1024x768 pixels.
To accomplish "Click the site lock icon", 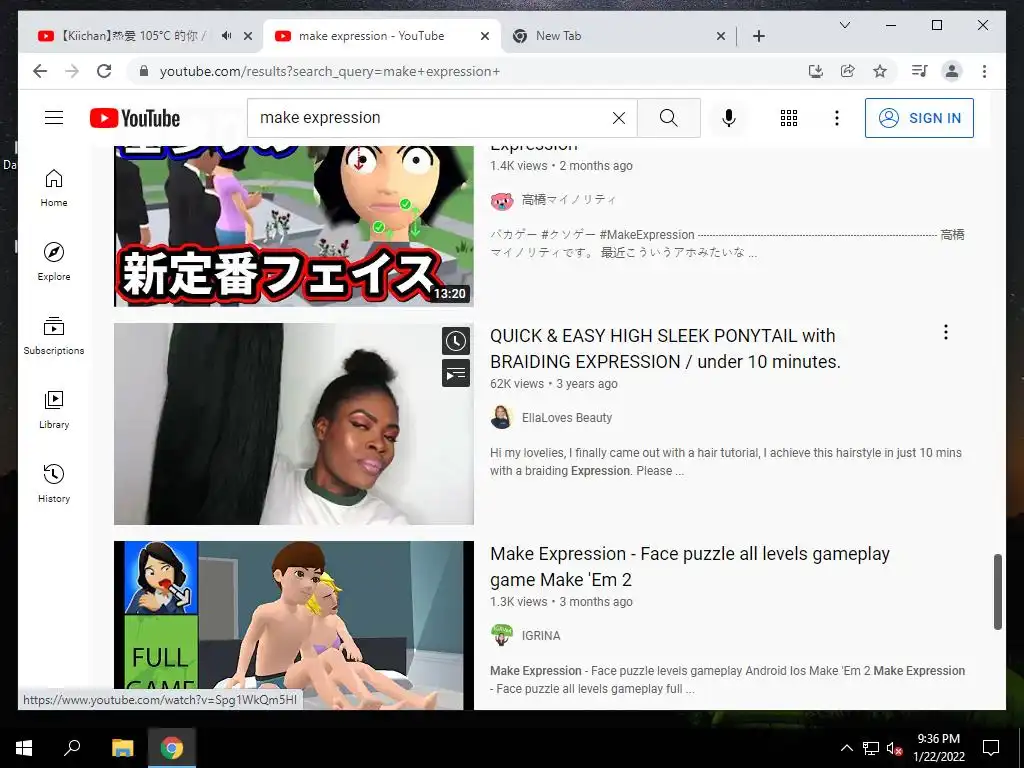I will point(144,71).
